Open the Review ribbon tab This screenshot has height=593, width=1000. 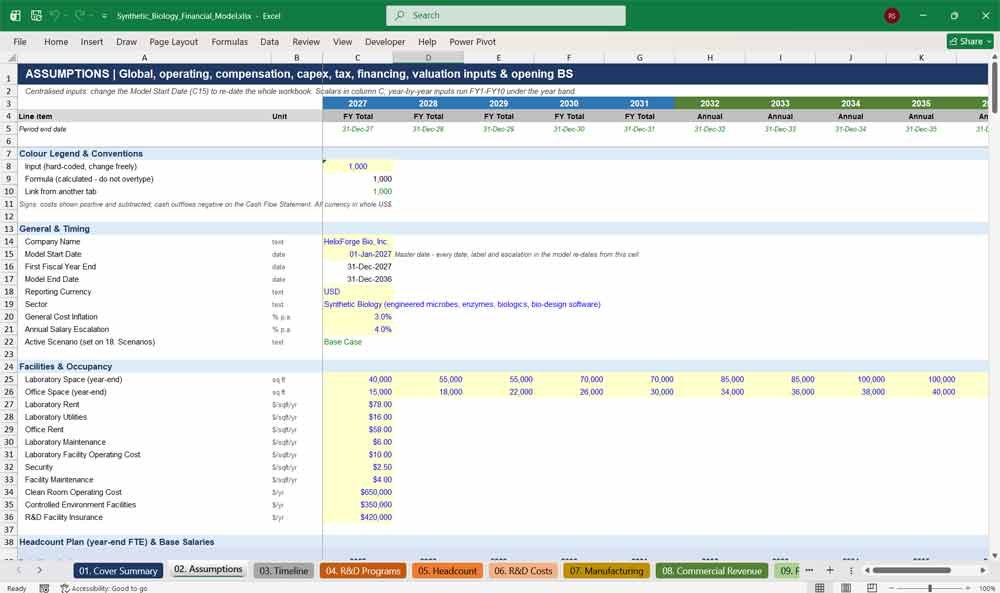(x=306, y=41)
